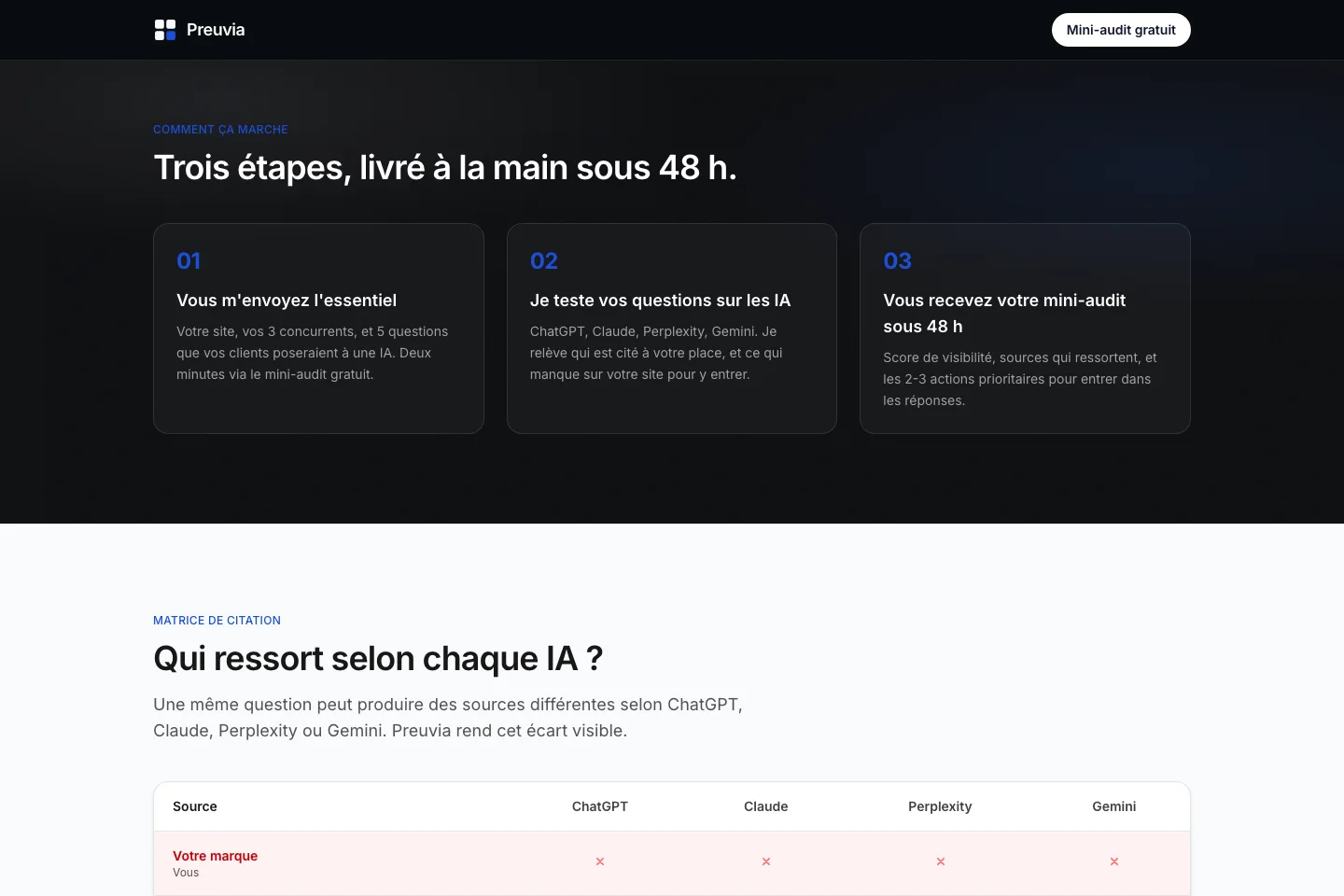Select the red X under ChatGPT
This screenshot has height=896, width=1344.
click(x=600, y=861)
